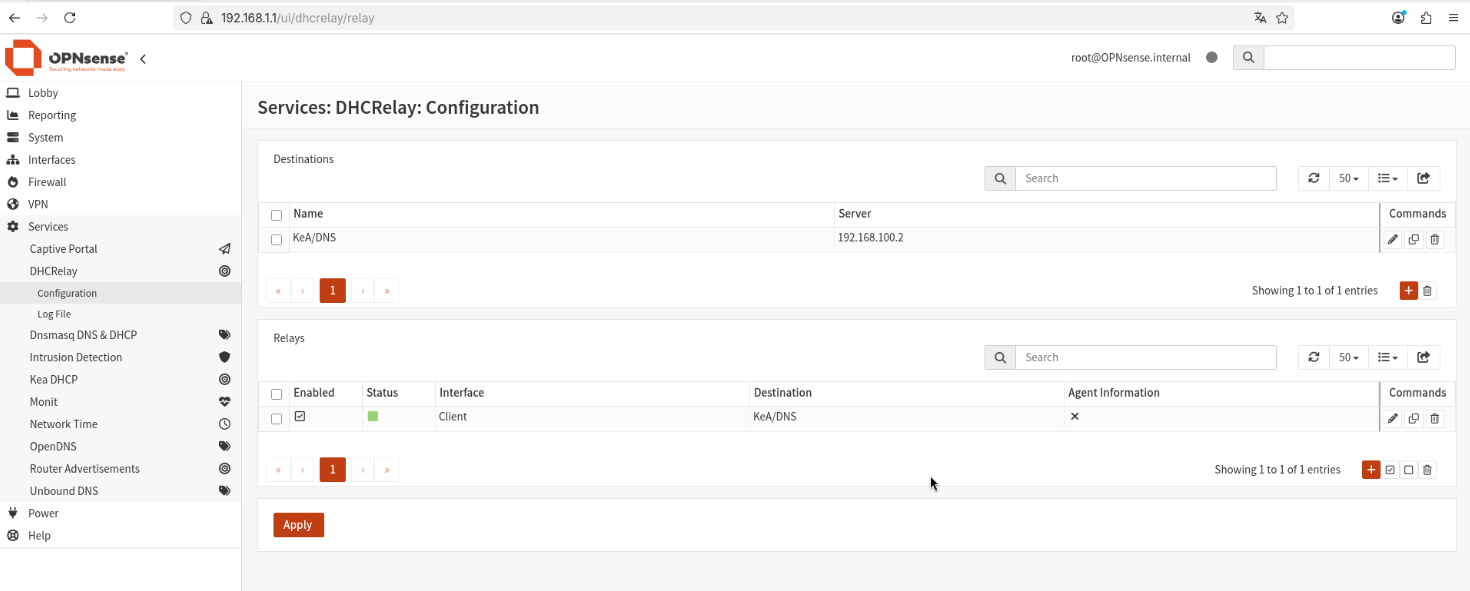The width and height of the screenshot is (1470, 591).
Task: Refresh the Destinations table
Action: [x=1314, y=178]
